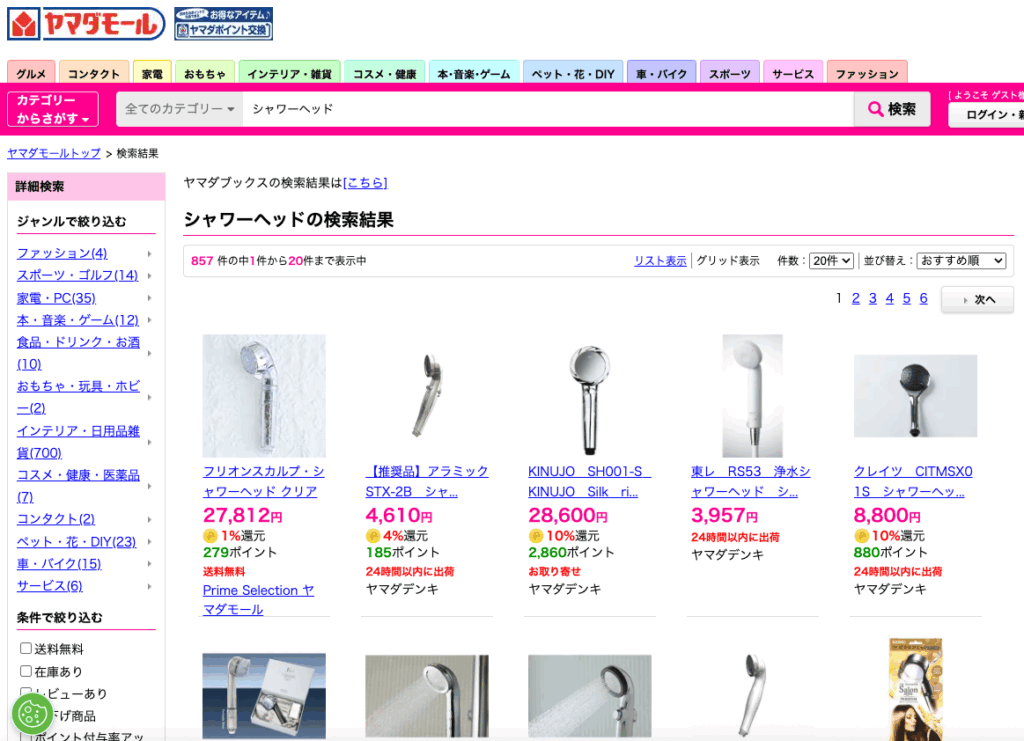Switch to the ペット・花・DIY tab
The width and height of the screenshot is (1024, 741).
pos(573,73)
